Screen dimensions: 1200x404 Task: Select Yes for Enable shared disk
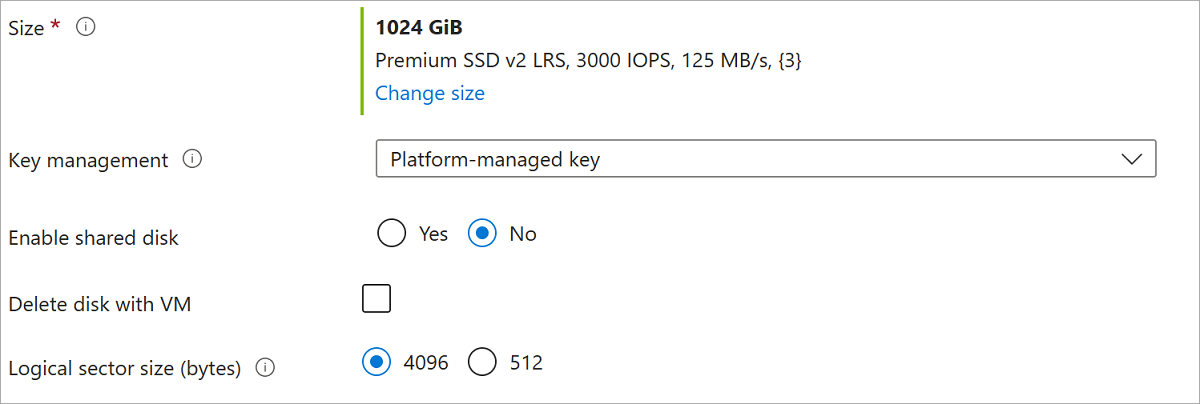click(x=393, y=234)
